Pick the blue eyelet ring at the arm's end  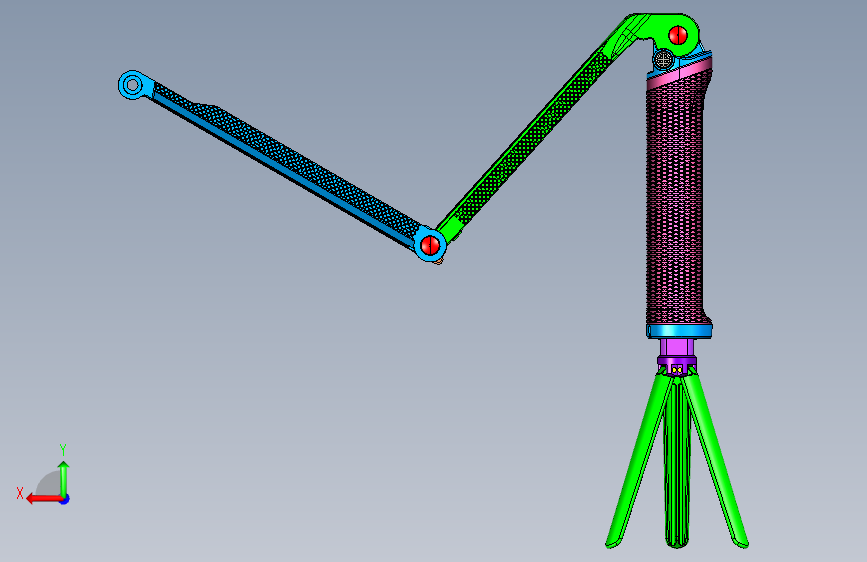(132, 85)
